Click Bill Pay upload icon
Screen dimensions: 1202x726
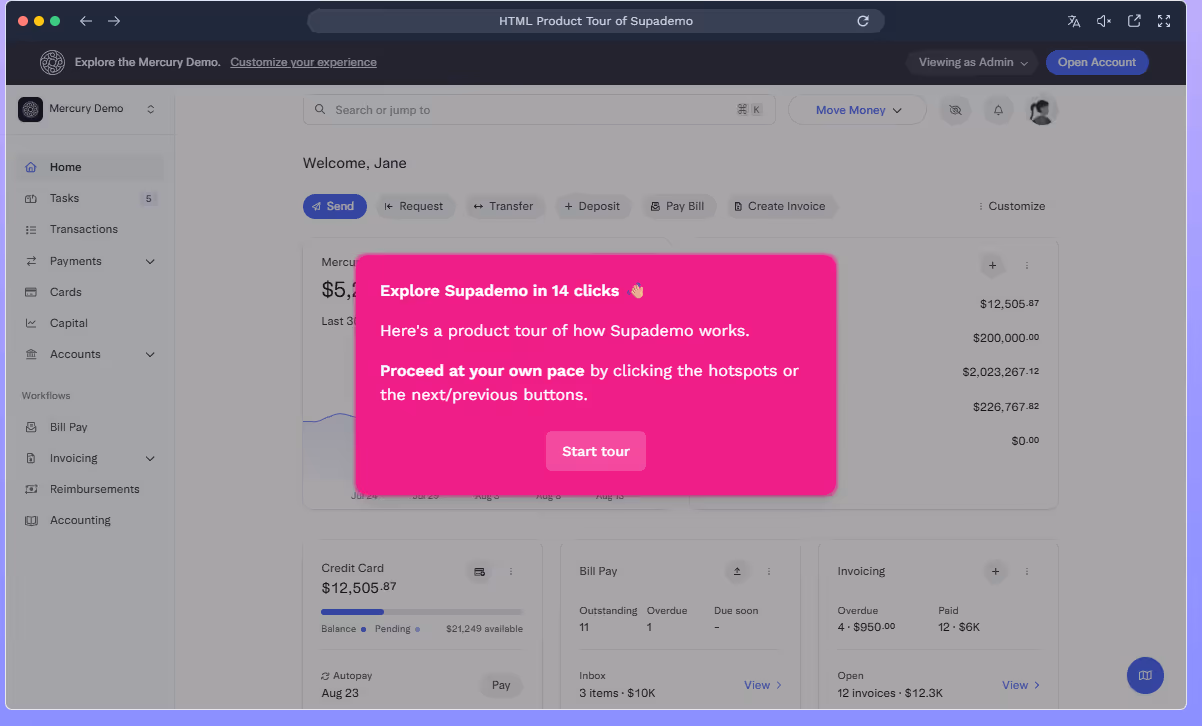(x=737, y=571)
